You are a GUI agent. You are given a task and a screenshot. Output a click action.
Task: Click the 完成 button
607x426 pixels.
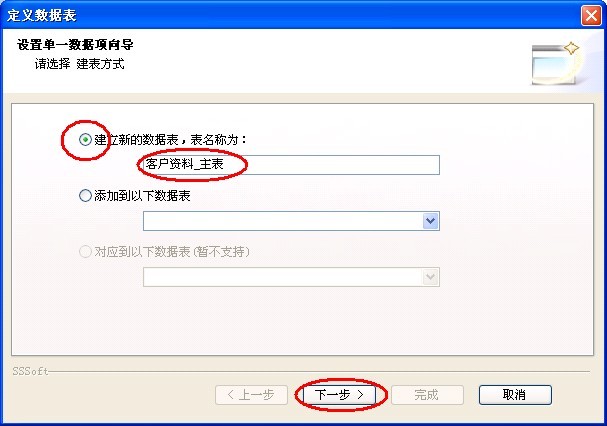pos(427,395)
